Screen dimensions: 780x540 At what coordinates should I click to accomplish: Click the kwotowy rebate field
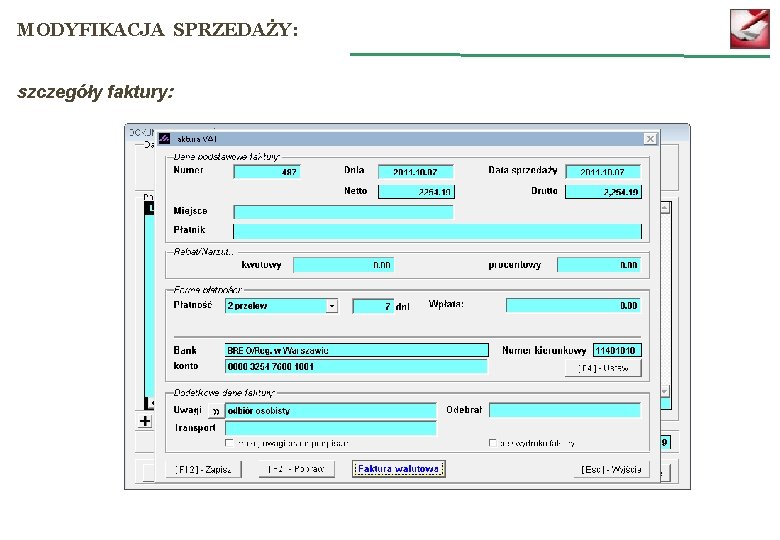[344, 265]
